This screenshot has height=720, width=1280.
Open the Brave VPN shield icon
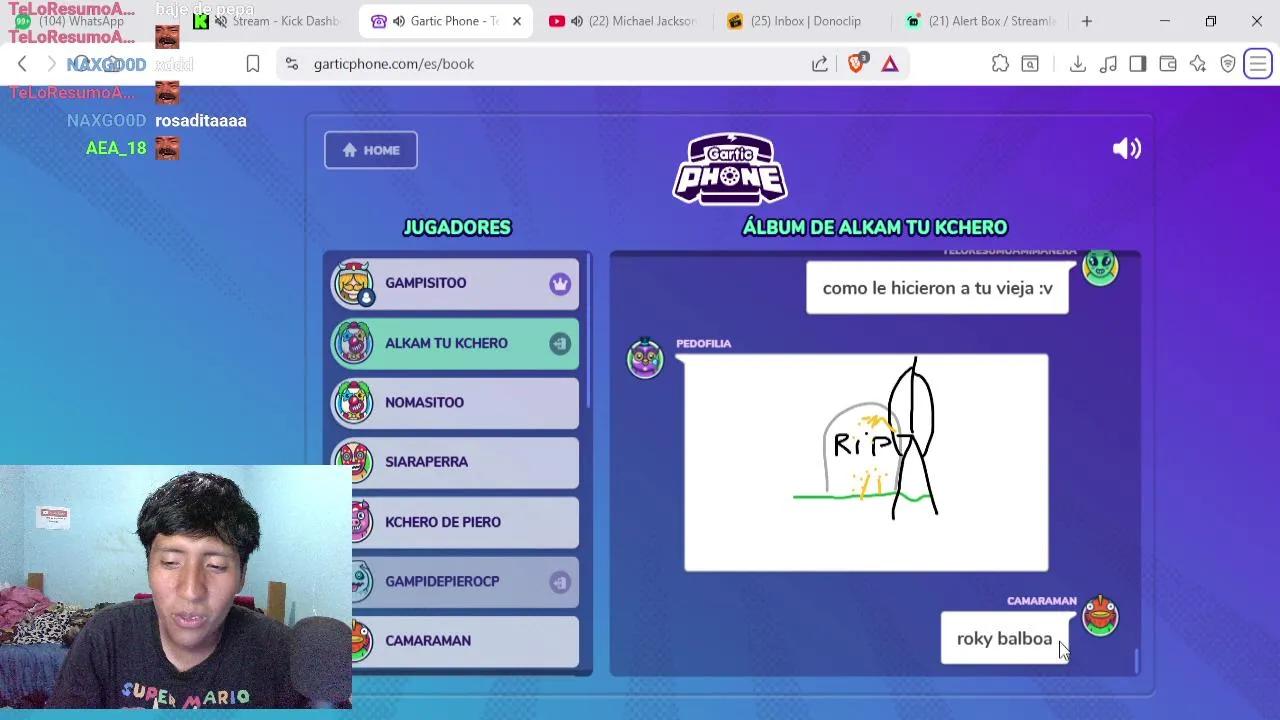coord(1228,64)
